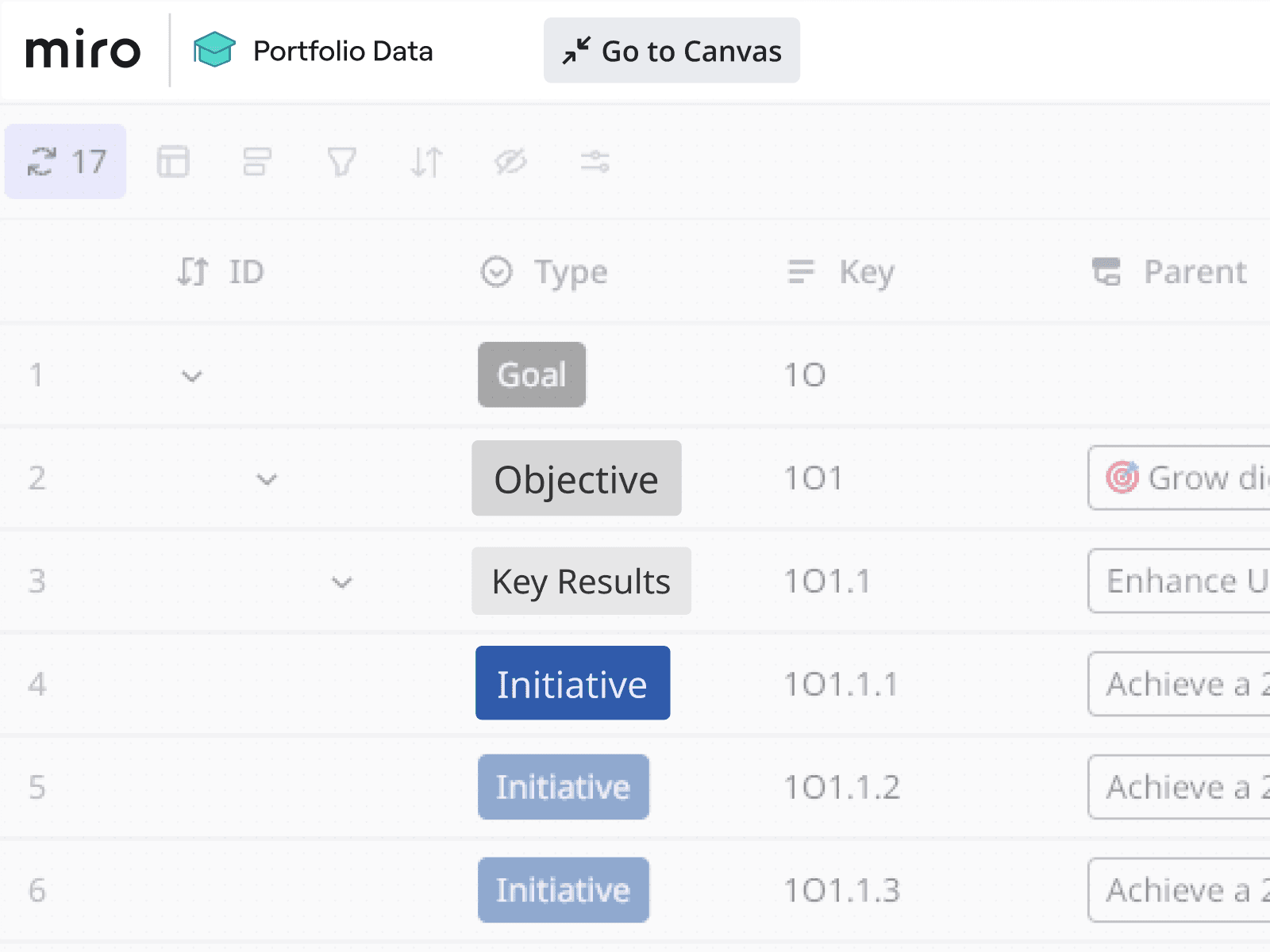This screenshot has width=1270, height=952.
Task: Open the filter funnel icon
Action: [x=342, y=162]
